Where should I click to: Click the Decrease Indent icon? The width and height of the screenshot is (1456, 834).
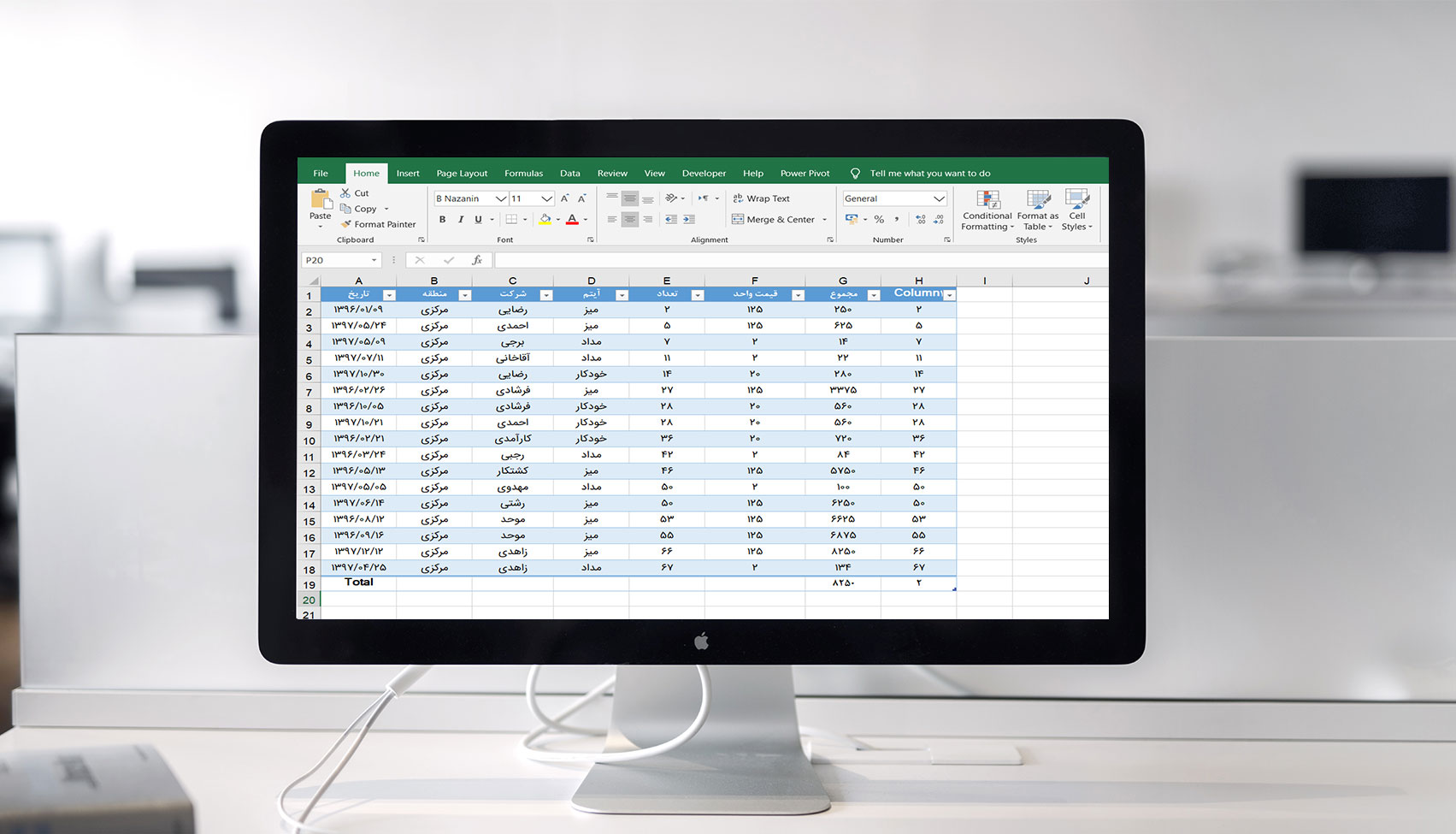pos(671,220)
